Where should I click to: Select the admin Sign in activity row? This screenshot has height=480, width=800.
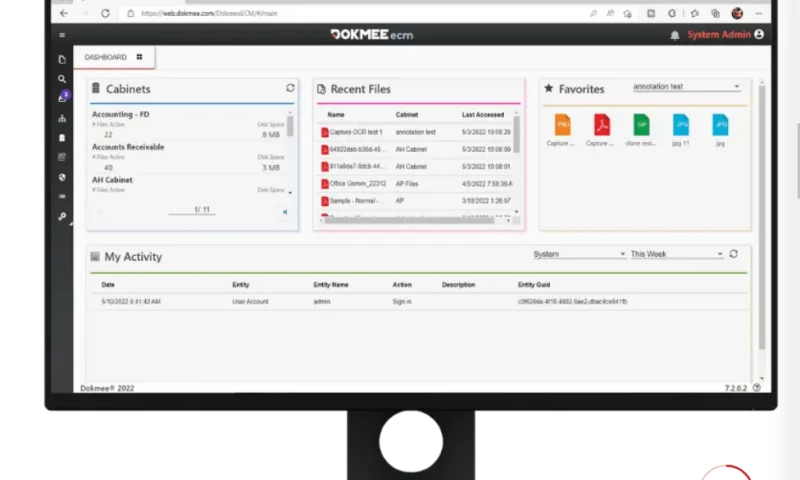point(418,301)
